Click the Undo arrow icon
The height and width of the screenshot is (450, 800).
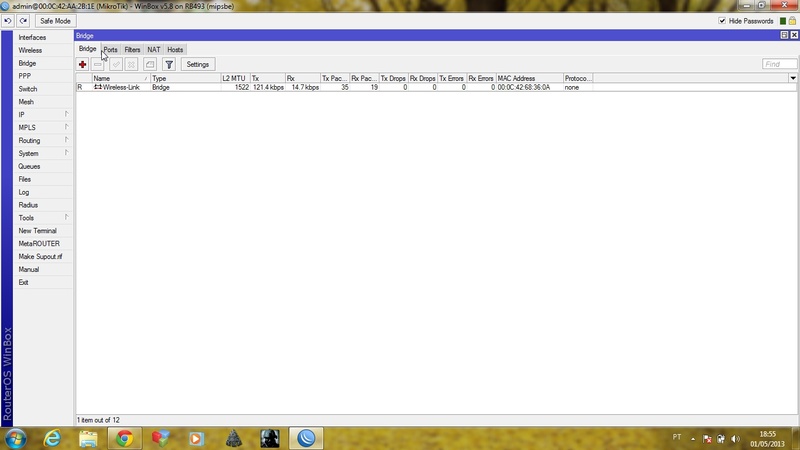tap(8, 21)
